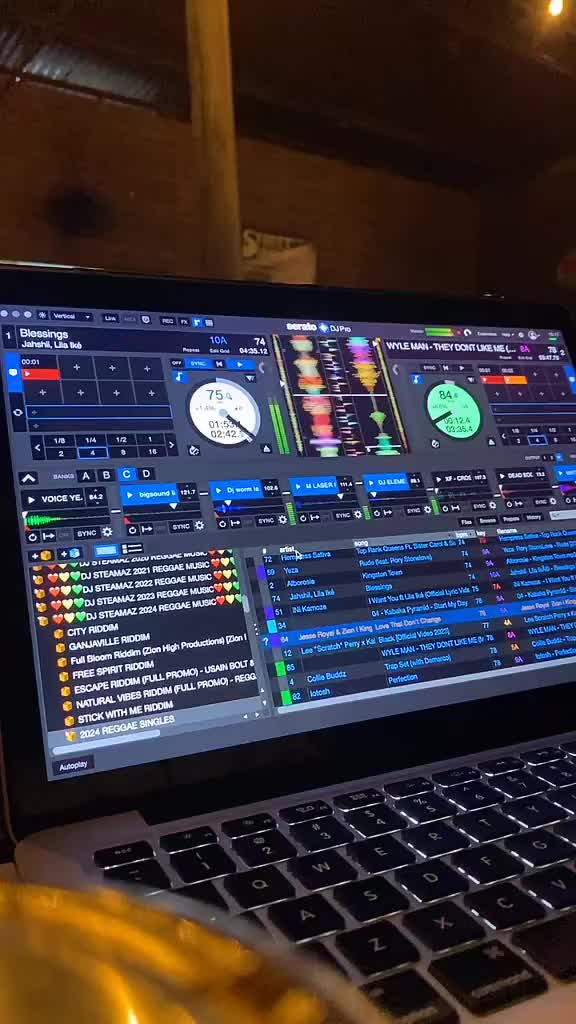The height and width of the screenshot is (1024, 576).
Task: Play the DJ ELEME sample slot
Action: [x=370, y=484]
